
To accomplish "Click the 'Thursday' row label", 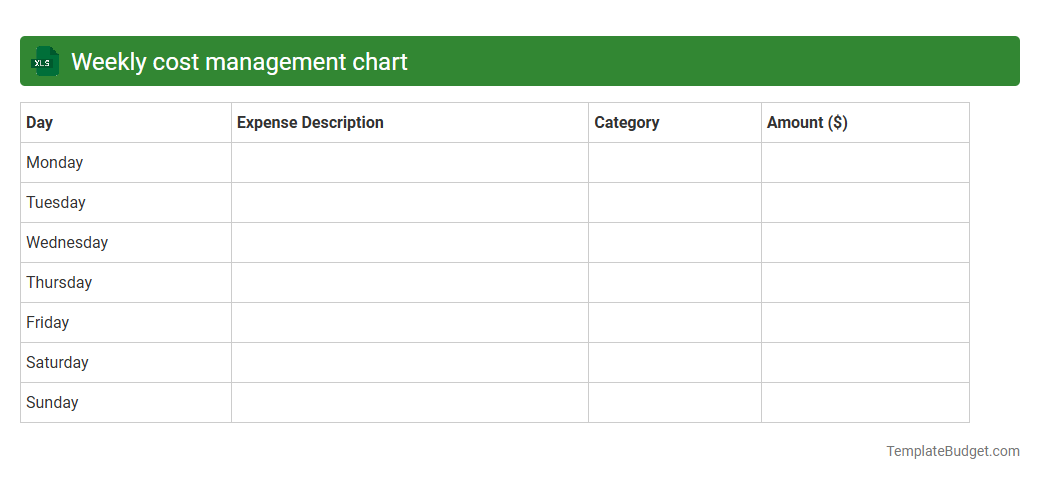I will click(x=59, y=282).
